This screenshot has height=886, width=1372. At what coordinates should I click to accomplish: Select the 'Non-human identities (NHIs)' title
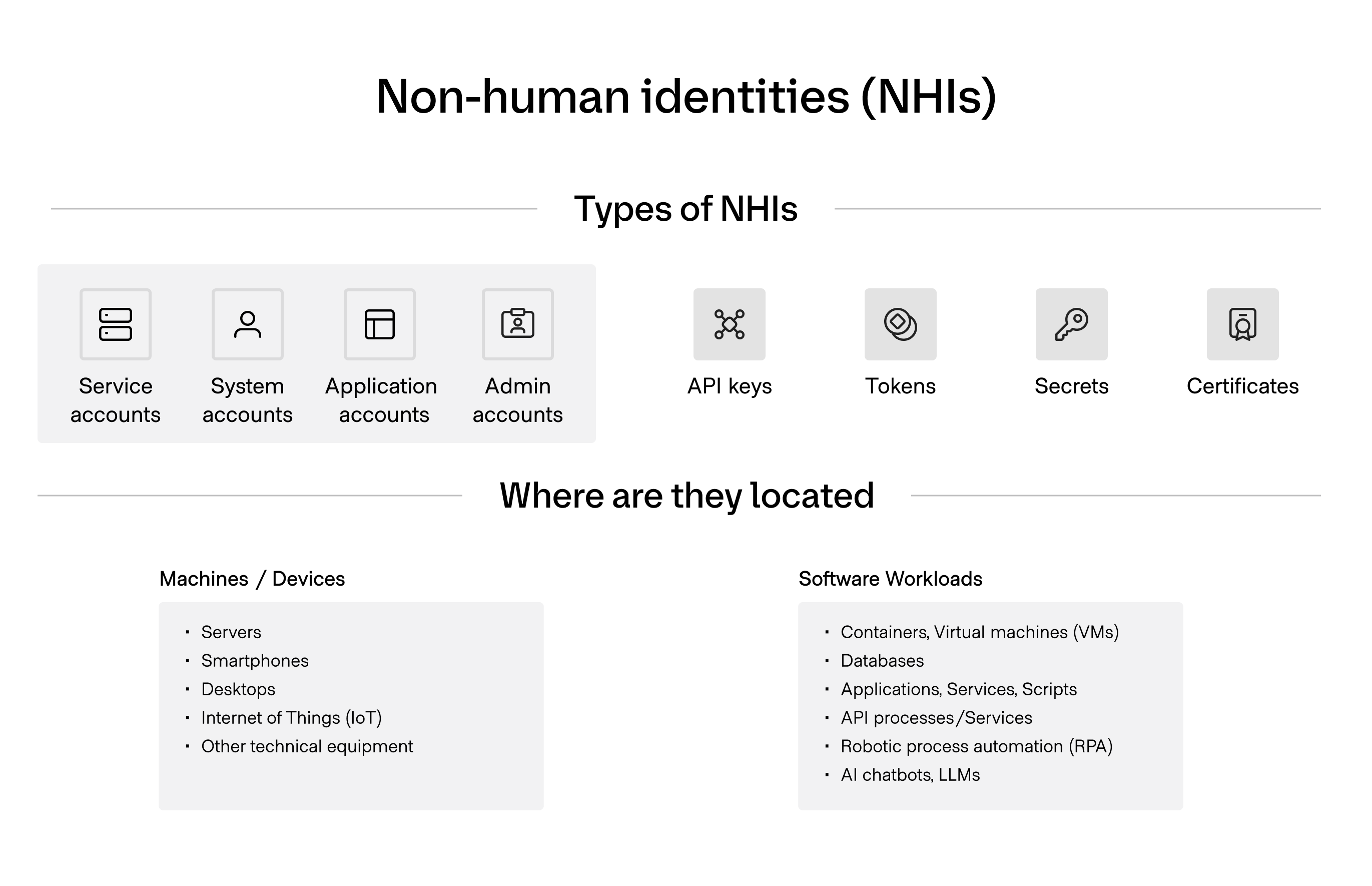point(686,97)
